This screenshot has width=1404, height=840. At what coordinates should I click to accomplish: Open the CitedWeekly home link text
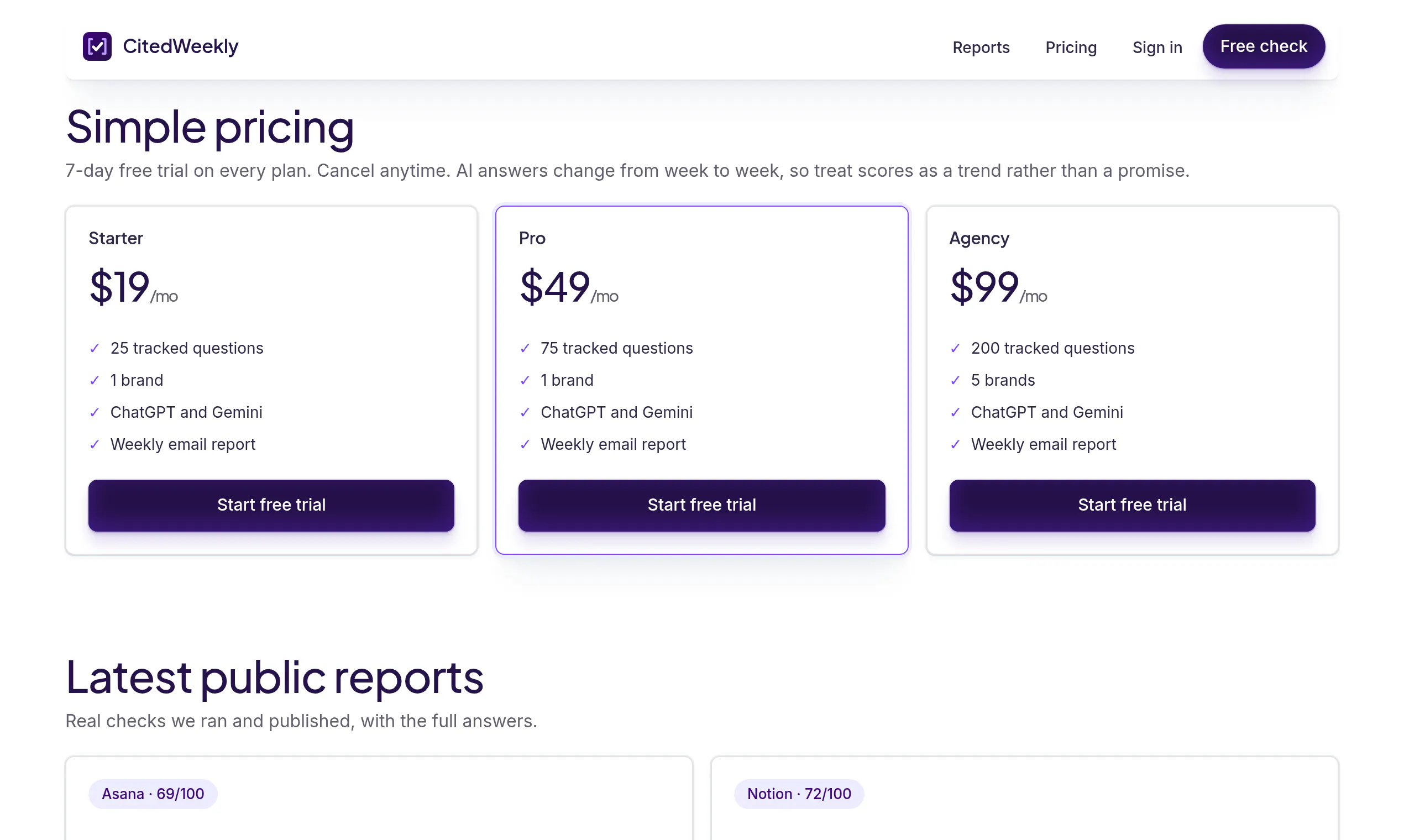181,46
